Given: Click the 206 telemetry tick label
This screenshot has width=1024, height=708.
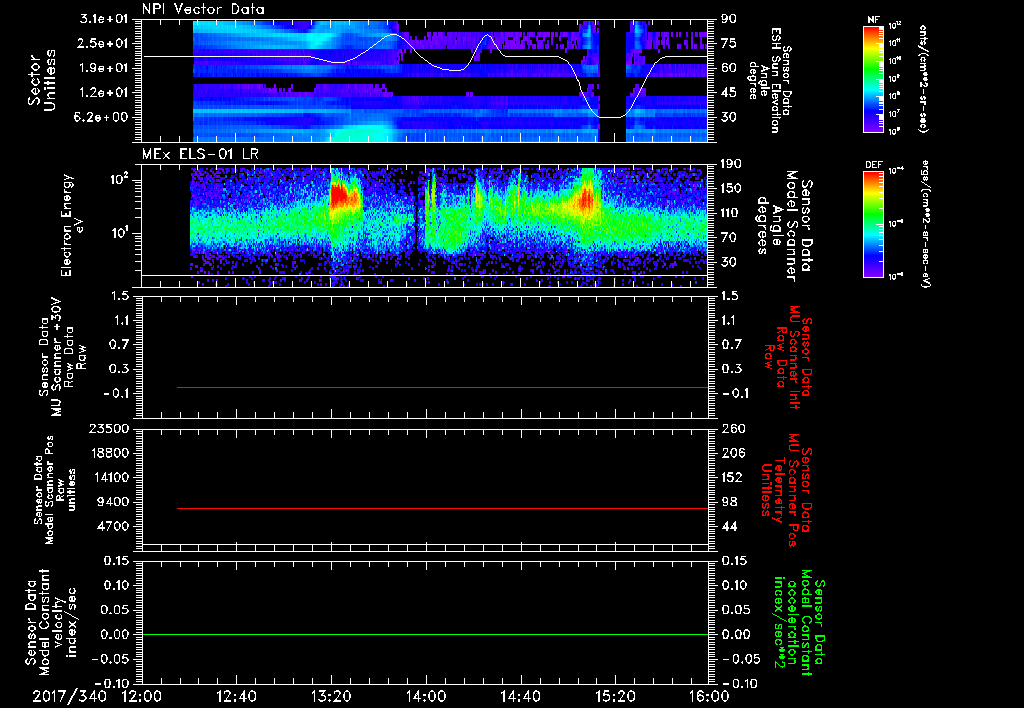Looking at the screenshot, I should pos(731,453).
